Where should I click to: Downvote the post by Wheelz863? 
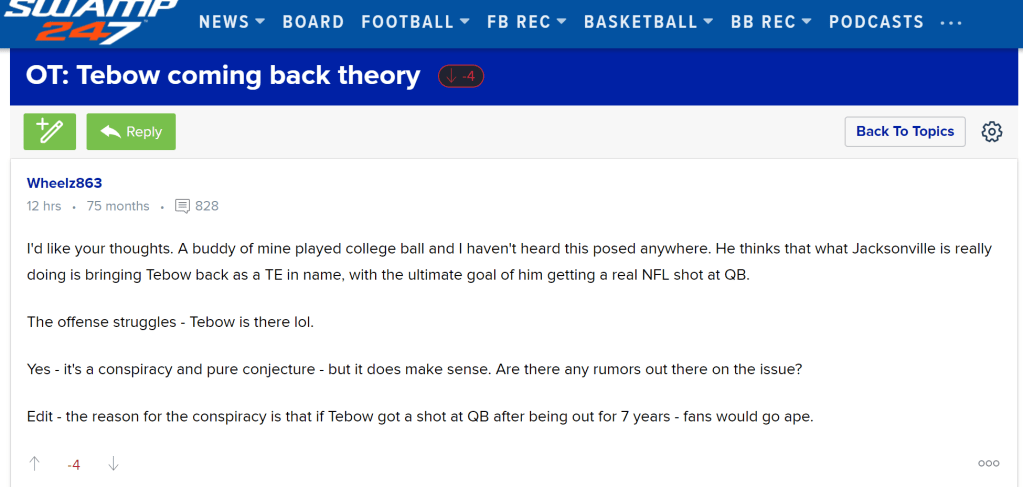(113, 463)
